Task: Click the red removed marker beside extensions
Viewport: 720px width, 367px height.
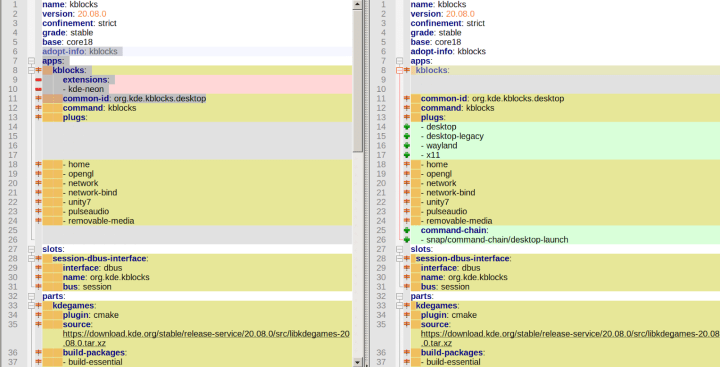Action: 39,80
